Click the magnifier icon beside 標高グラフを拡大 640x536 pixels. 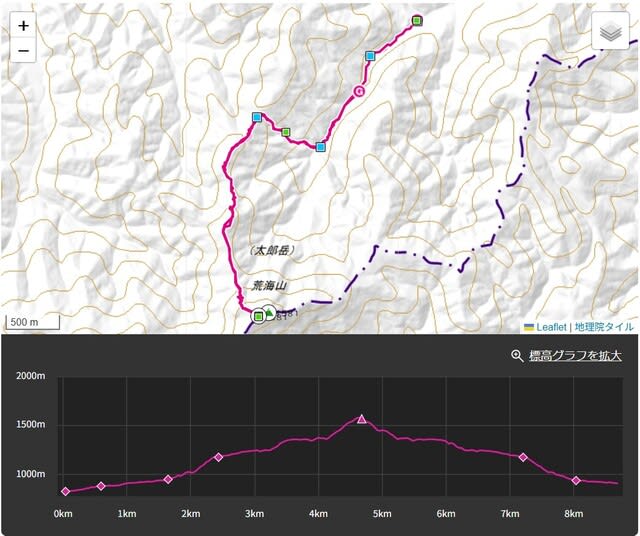click(517, 355)
